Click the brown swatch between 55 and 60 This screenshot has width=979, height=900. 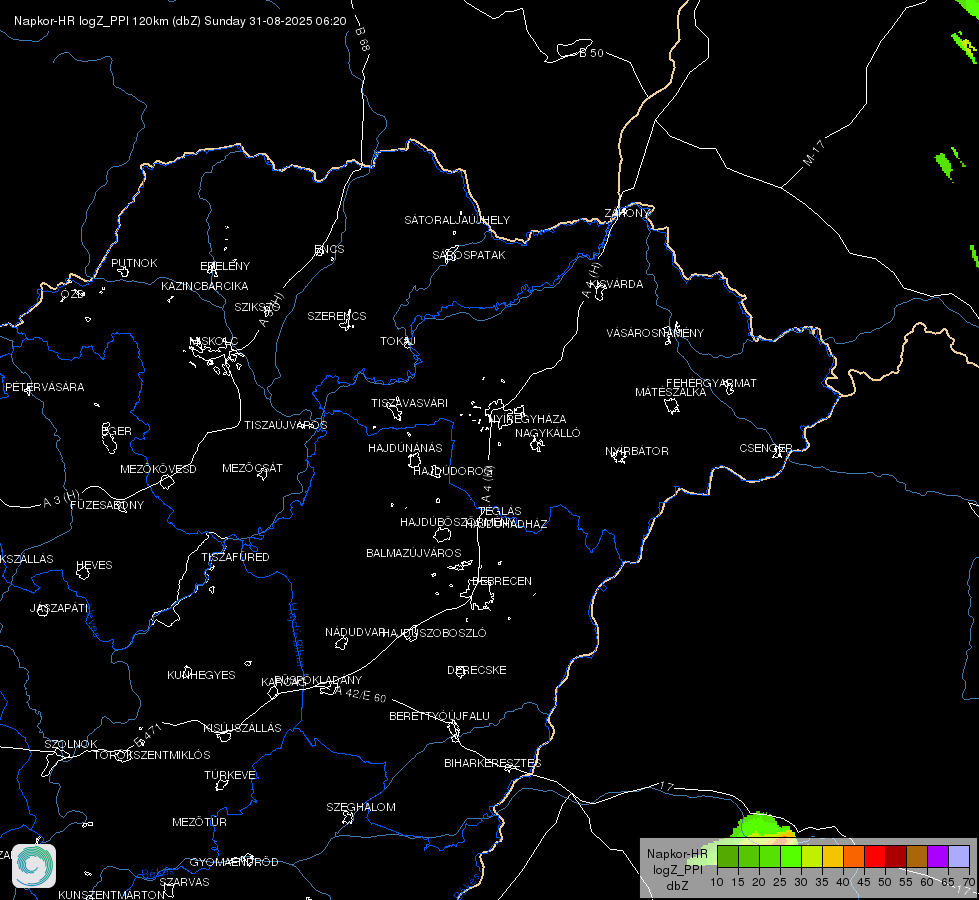[917, 856]
